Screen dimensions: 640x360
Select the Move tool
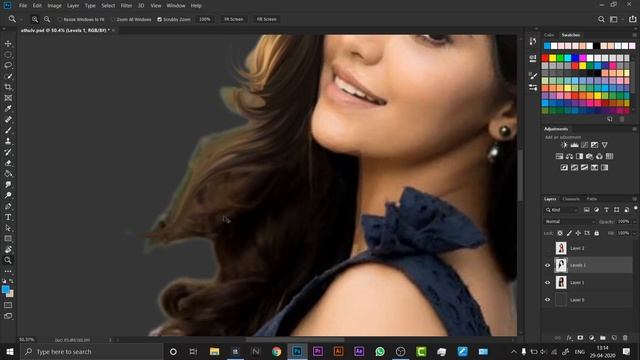point(8,44)
